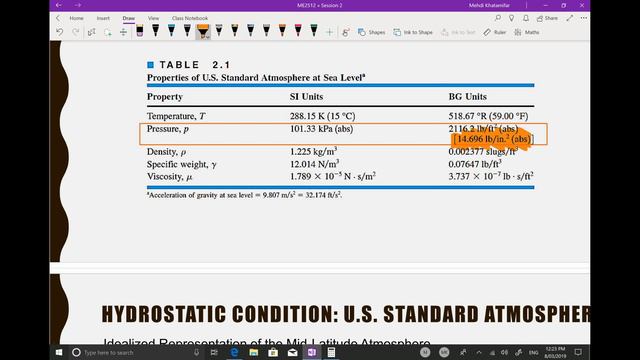
Task: Toggle the Ruler tool
Action: pos(494,32)
